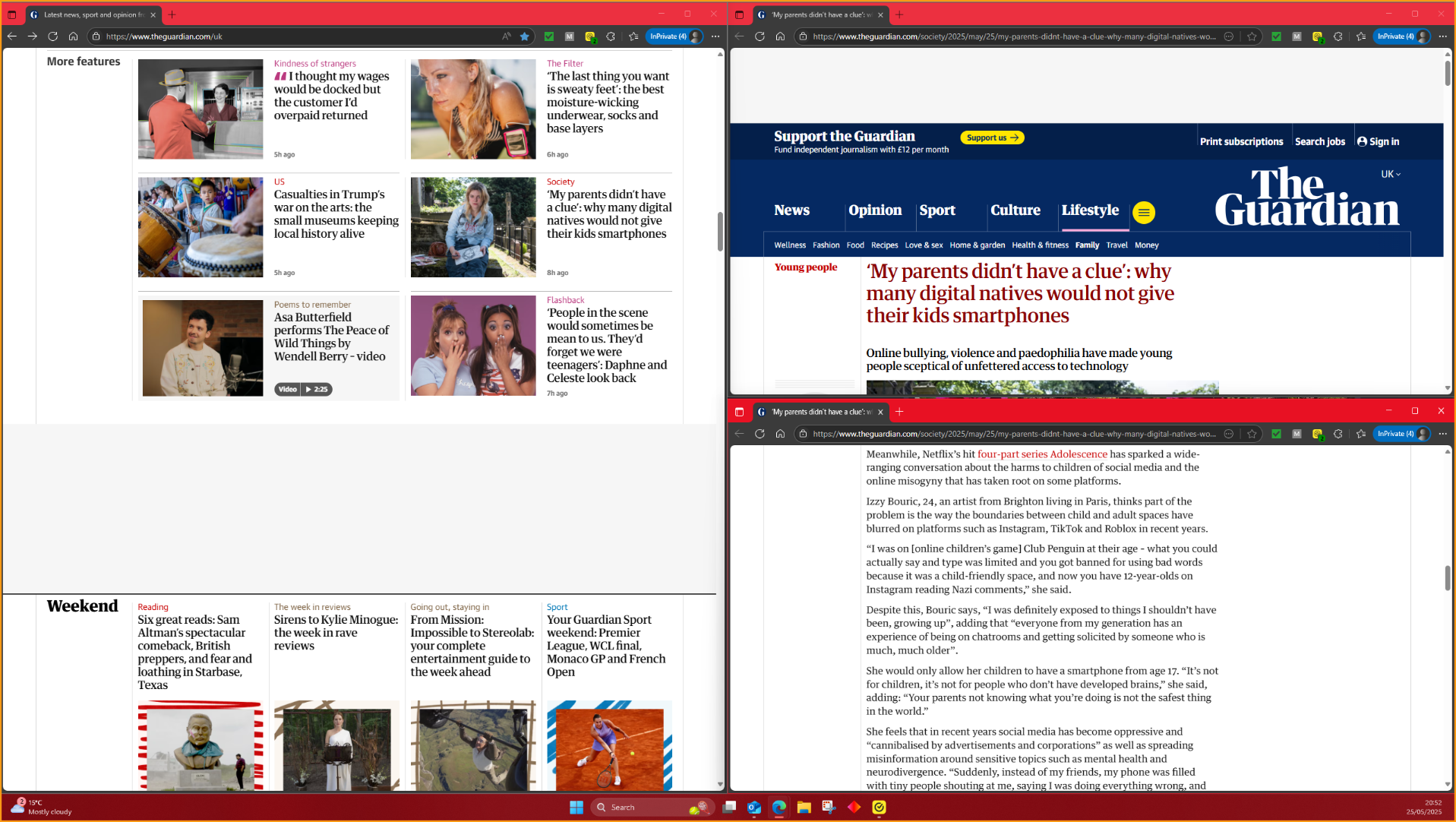Open the Sport section tab
Viewport: 1456px width, 822px height.
click(x=937, y=210)
